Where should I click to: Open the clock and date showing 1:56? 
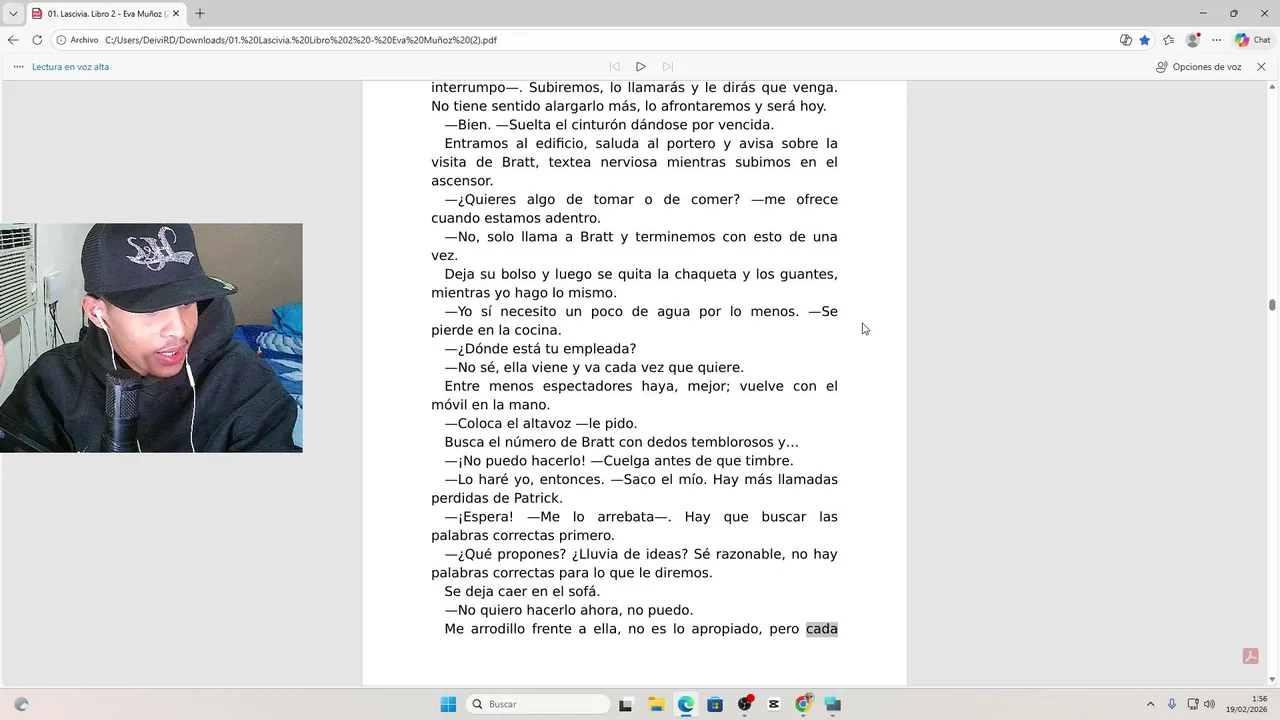(1246, 704)
